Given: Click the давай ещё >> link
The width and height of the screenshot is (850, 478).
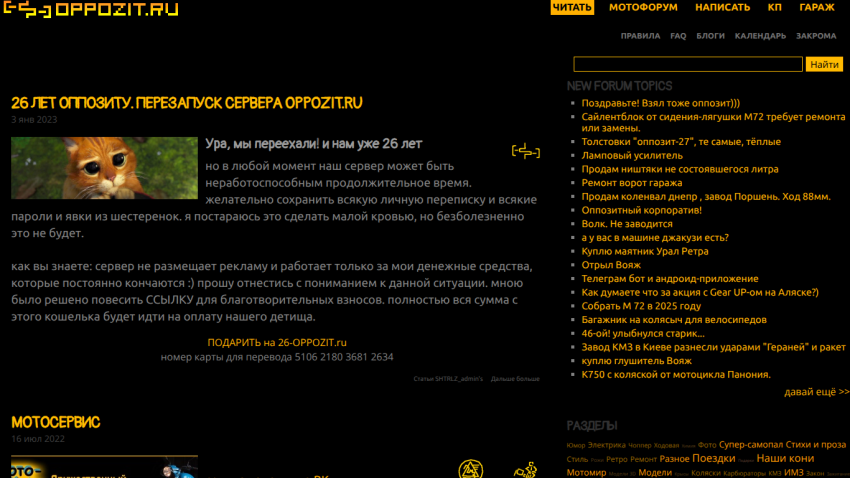Looking at the screenshot, I should click(816, 392).
